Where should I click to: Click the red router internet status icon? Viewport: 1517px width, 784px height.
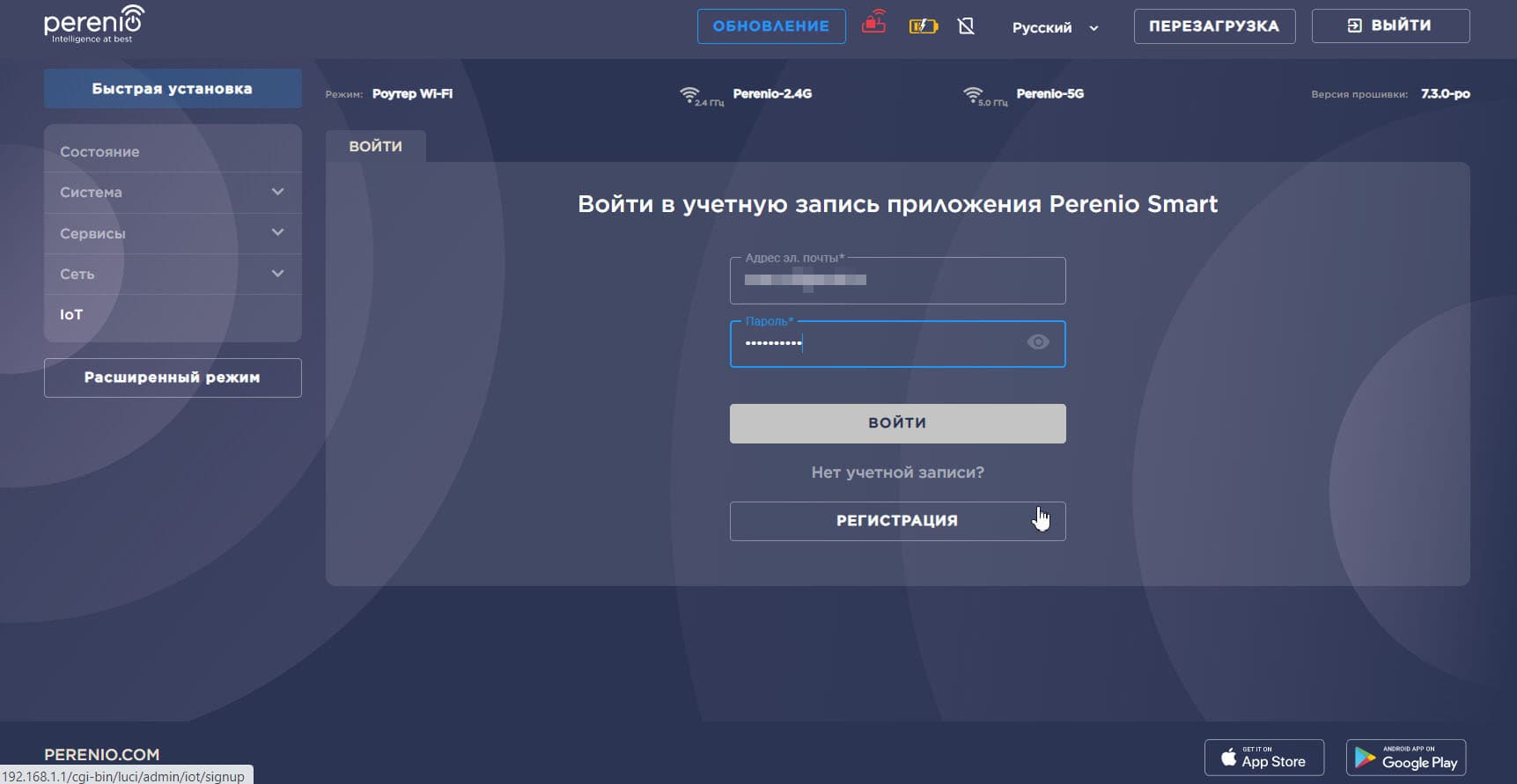pos(873,21)
